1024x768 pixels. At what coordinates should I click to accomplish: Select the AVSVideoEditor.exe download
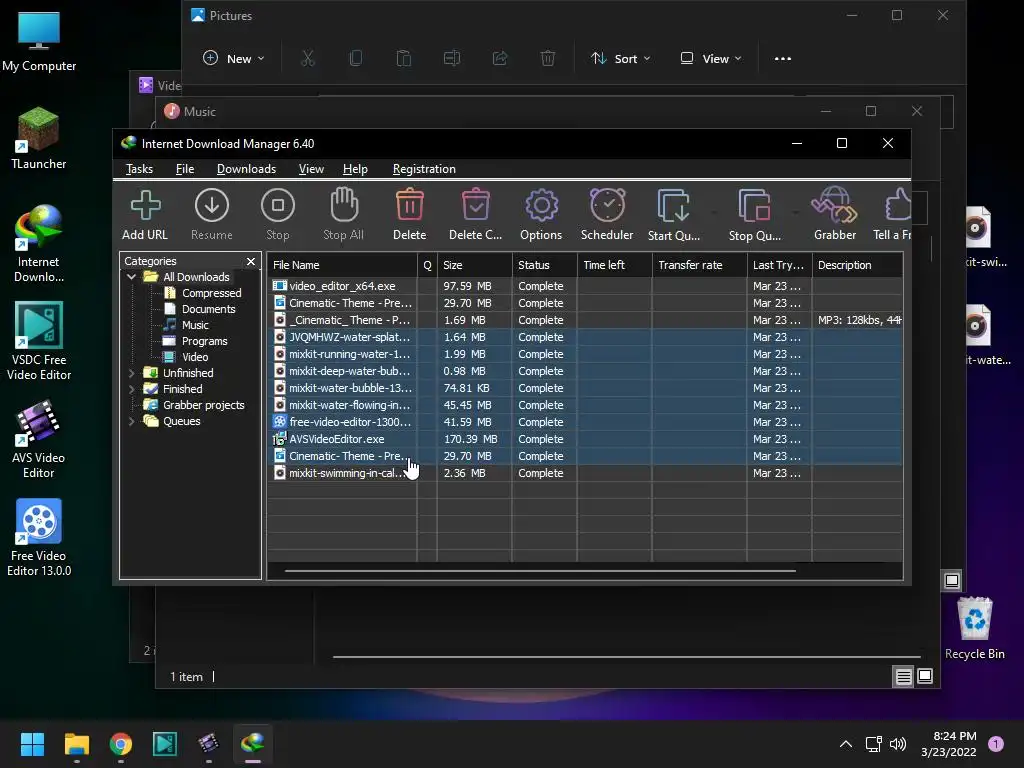585,439
